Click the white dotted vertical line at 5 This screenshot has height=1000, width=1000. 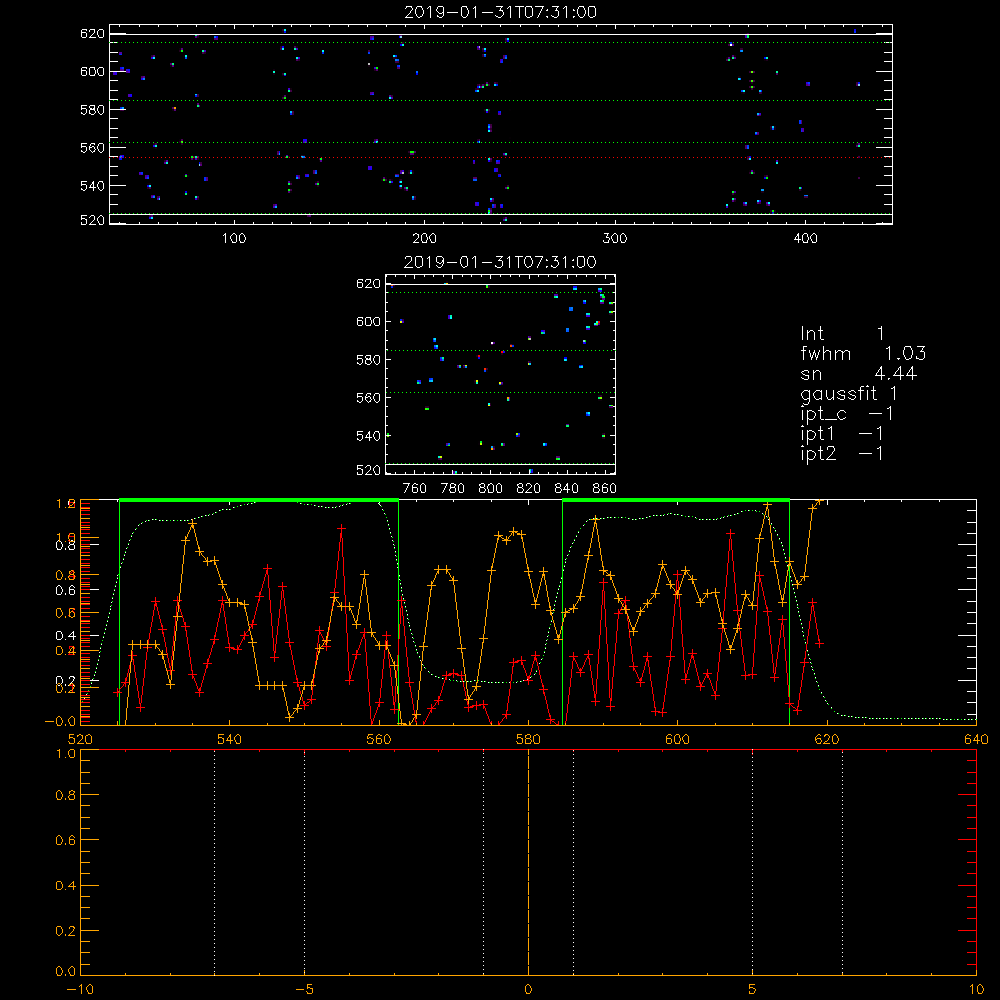click(753, 862)
